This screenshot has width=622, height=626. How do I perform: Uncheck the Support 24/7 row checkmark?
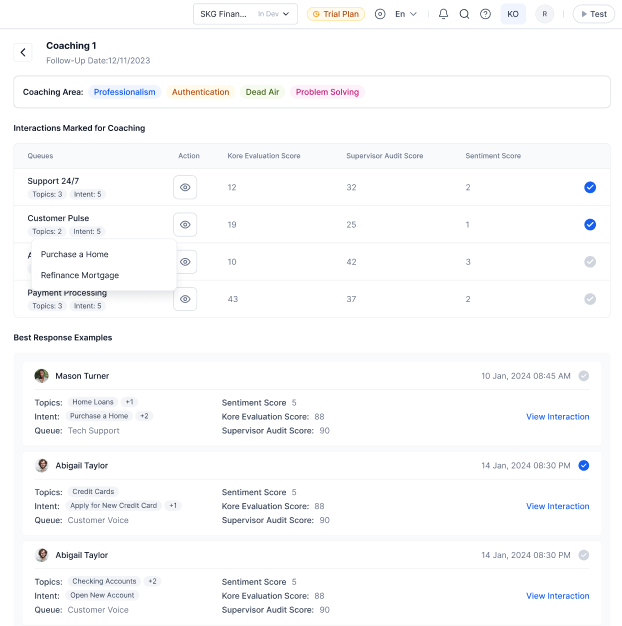coord(589,187)
